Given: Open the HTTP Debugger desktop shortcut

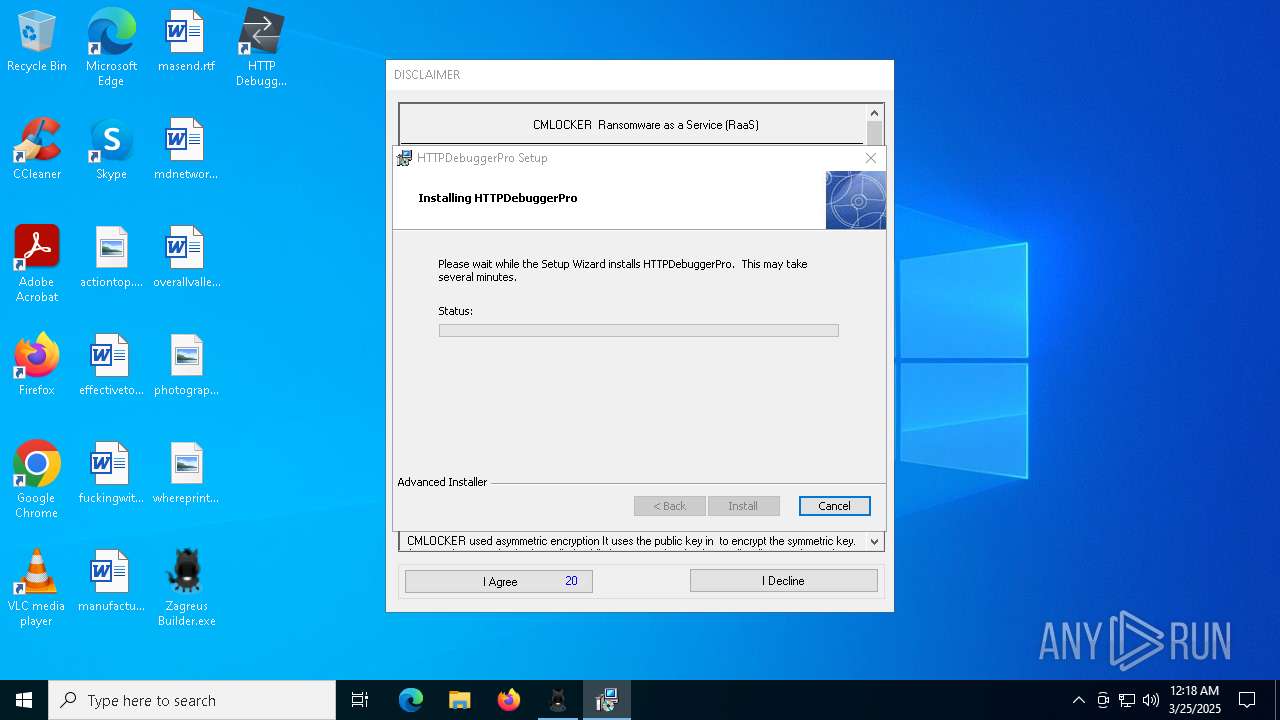Looking at the screenshot, I should click(261, 48).
